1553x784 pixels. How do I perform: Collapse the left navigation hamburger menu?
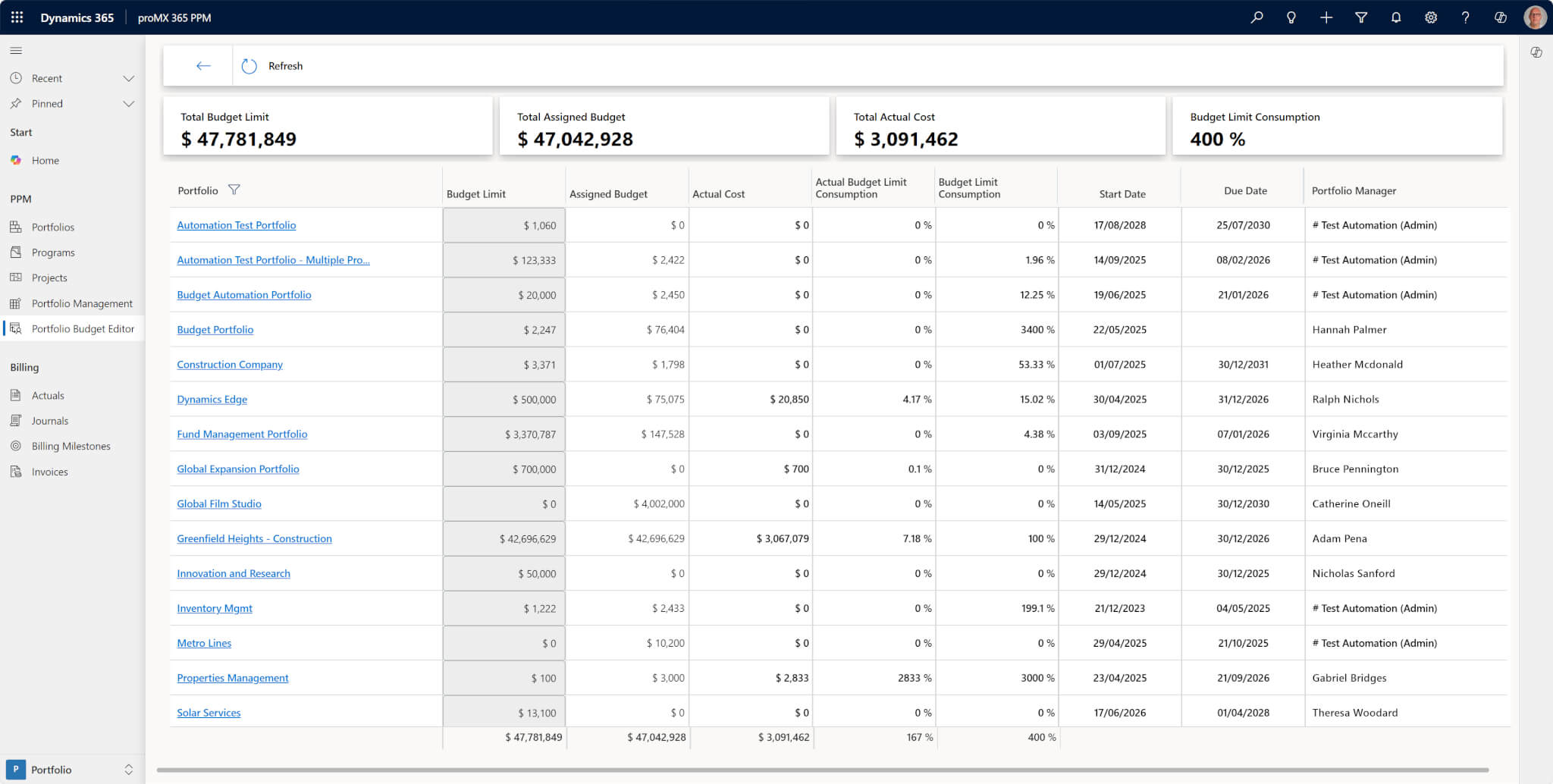point(16,51)
